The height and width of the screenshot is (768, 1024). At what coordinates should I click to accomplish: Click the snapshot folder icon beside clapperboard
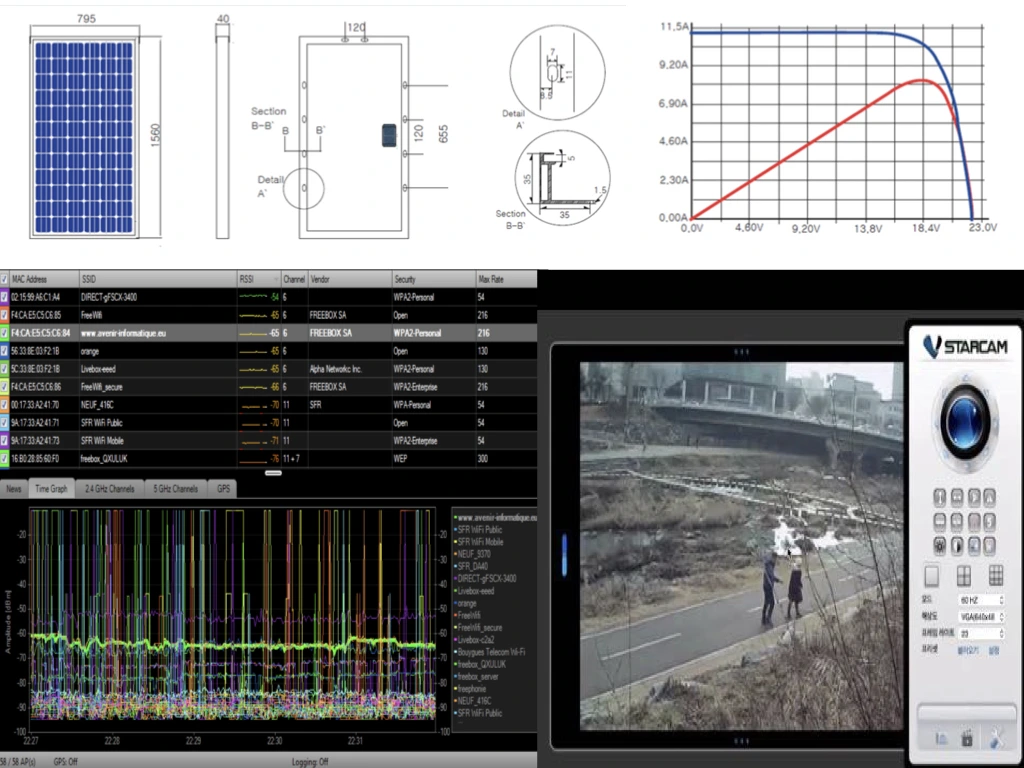(x=941, y=739)
